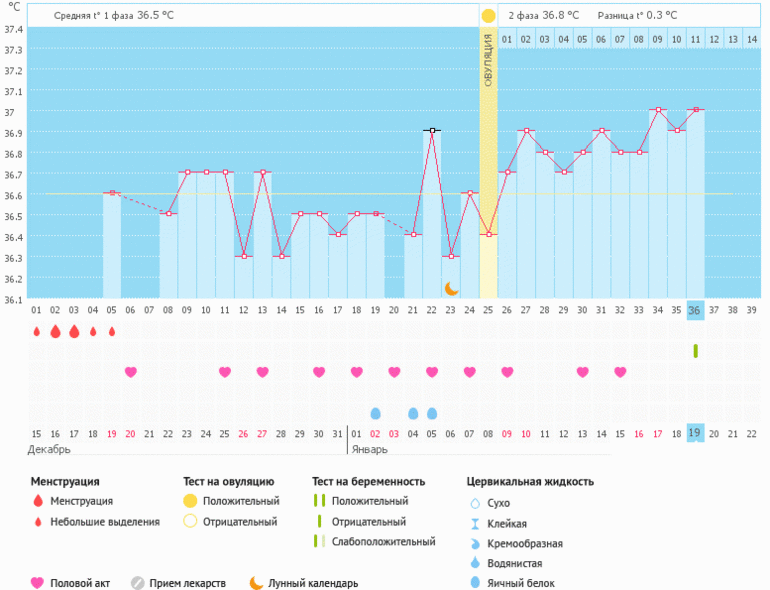The width and height of the screenshot is (770, 590).
Task: Click the phase 2 day 01 header cell
Action: tap(507, 39)
